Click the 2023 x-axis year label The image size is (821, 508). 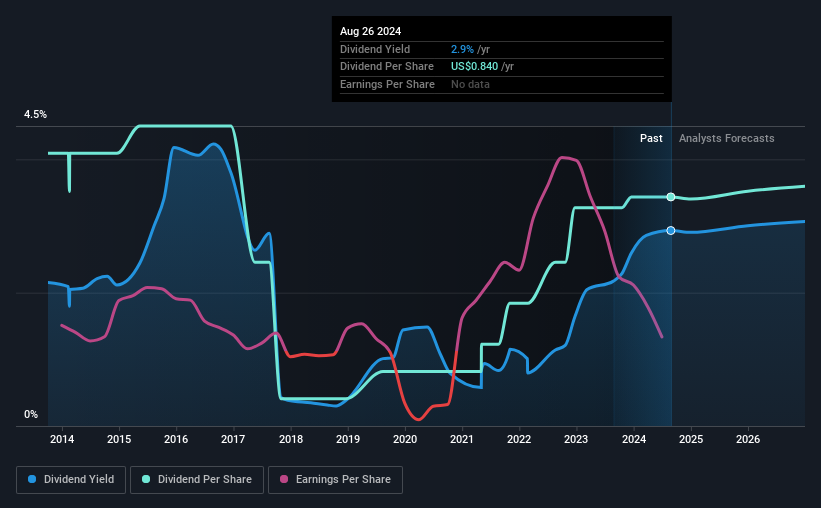576,439
